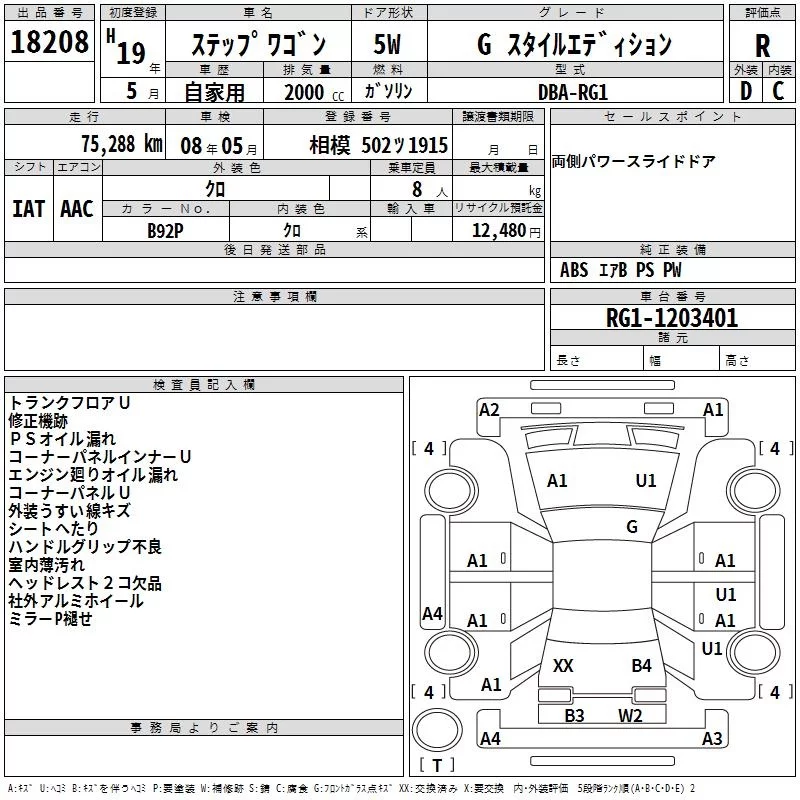Click the 検査員記入欄 section header
The height and width of the screenshot is (800, 800).
pyautogui.click(x=204, y=385)
